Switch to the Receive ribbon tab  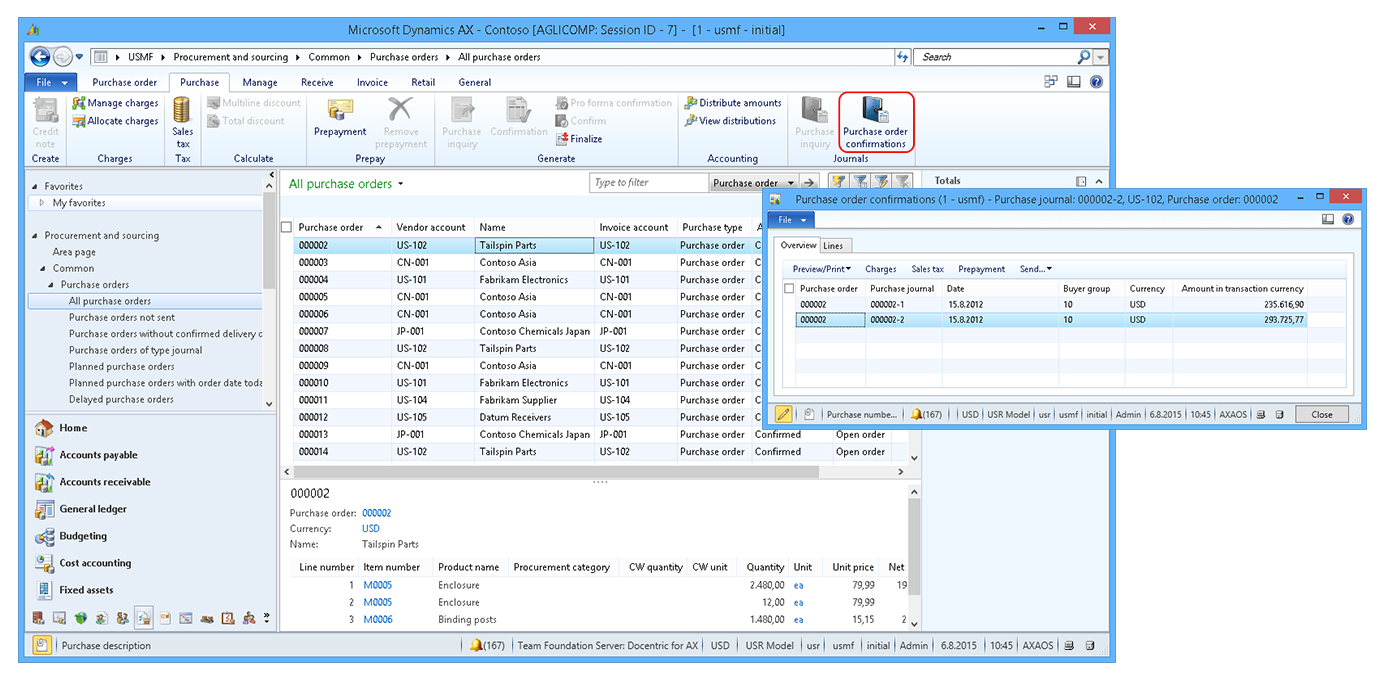click(x=317, y=82)
